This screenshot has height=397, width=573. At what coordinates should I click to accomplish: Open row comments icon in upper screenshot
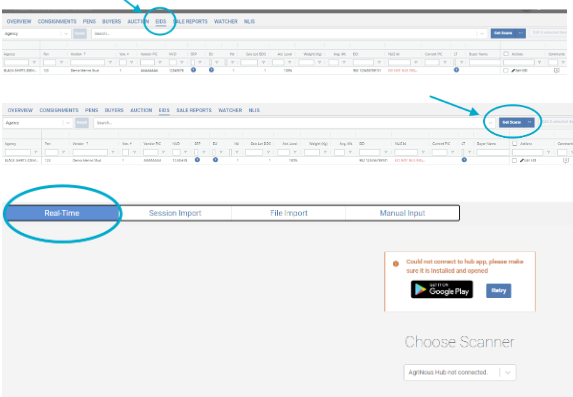tap(557, 71)
